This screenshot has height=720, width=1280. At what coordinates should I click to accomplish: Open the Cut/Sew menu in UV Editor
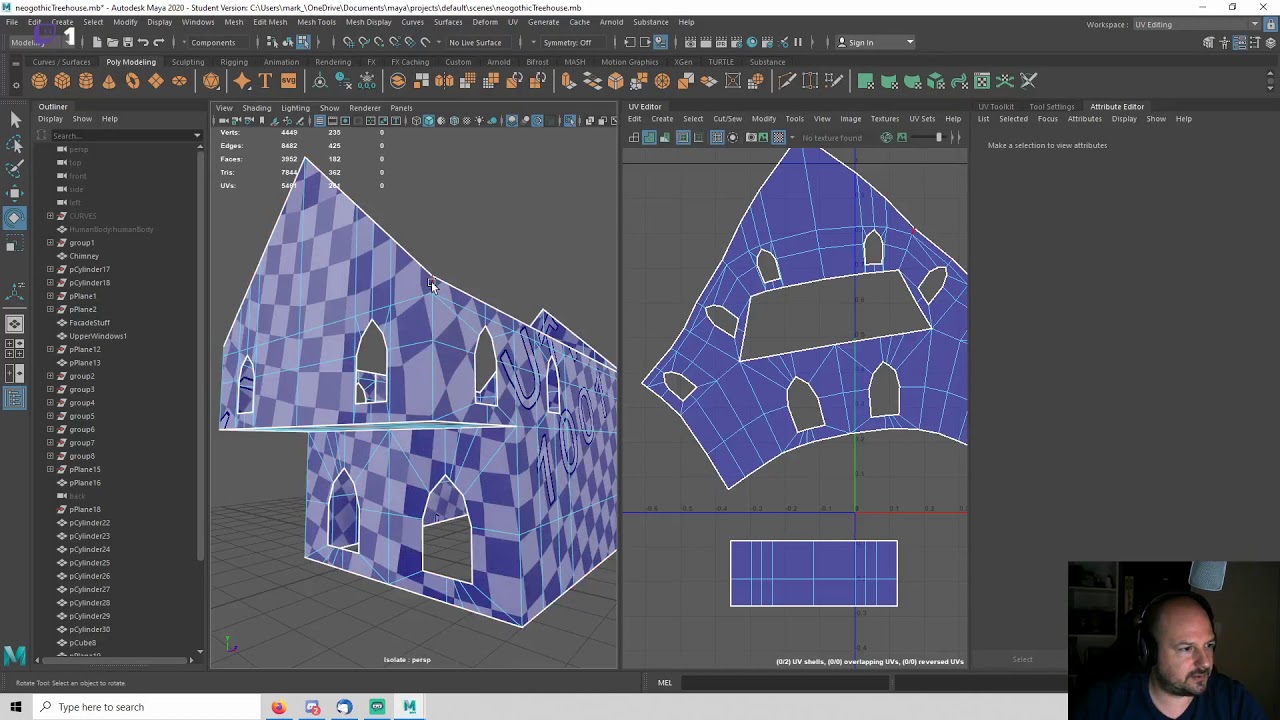pos(727,119)
